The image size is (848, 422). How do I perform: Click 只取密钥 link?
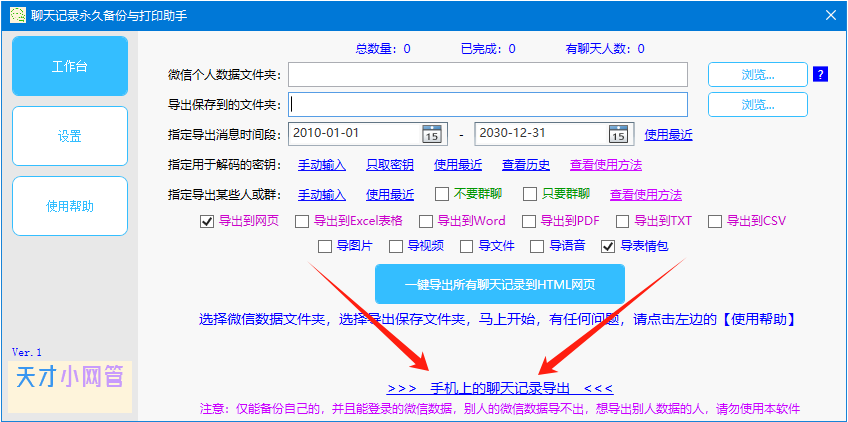(390, 165)
